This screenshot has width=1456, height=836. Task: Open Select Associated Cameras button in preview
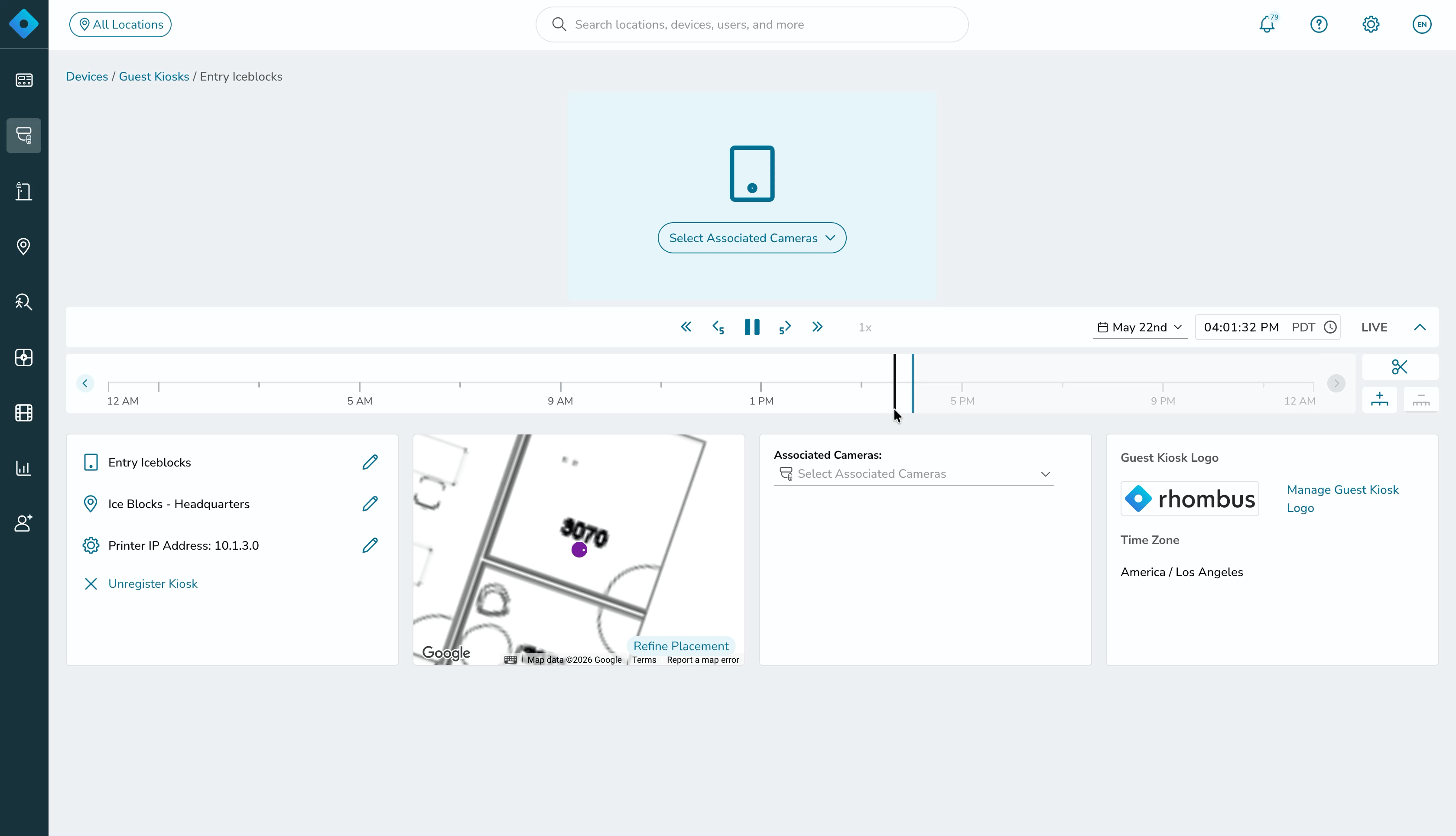tap(752, 238)
